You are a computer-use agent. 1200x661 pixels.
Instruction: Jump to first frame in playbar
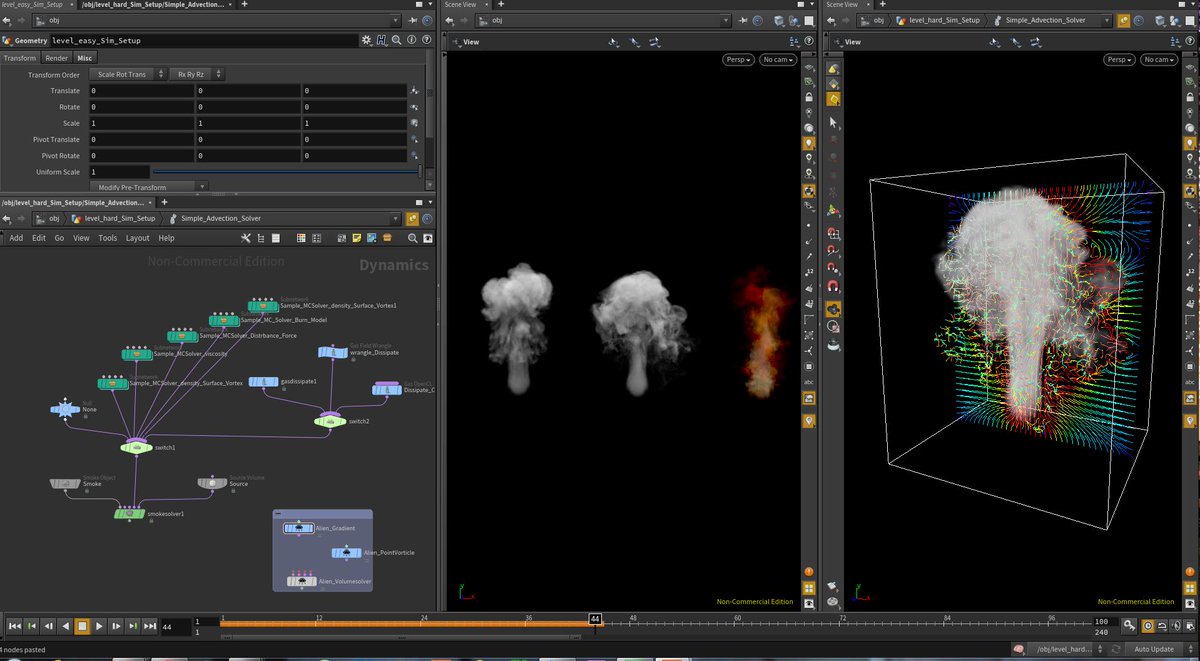[x=15, y=626]
